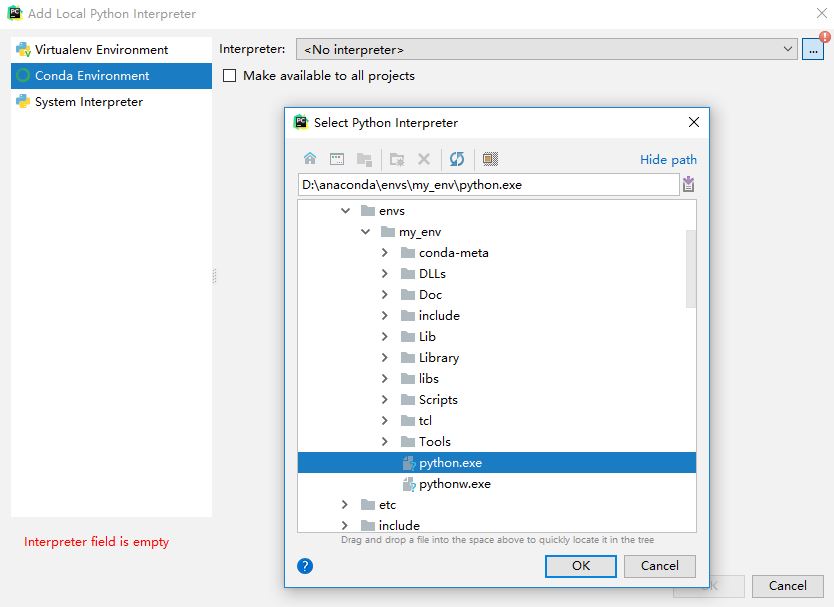The width and height of the screenshot is (834, 607).
Task: Select the Doc folder row
Action: [497, 295]
